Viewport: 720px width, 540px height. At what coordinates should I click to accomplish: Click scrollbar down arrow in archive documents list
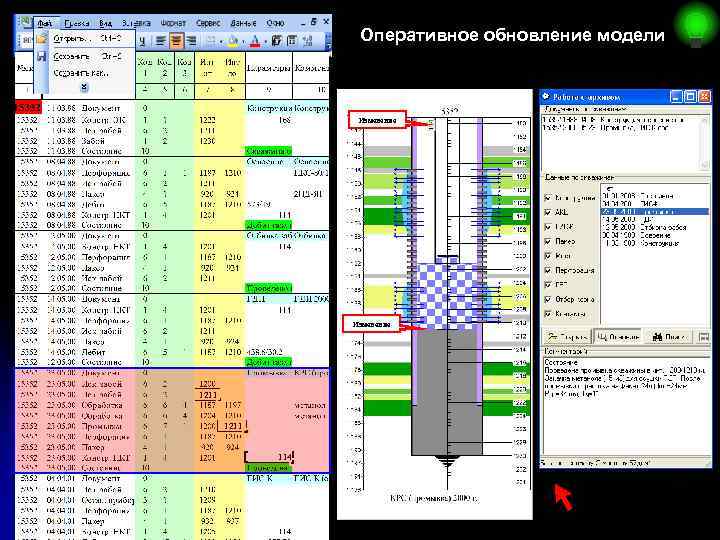(x=705, y=164)
